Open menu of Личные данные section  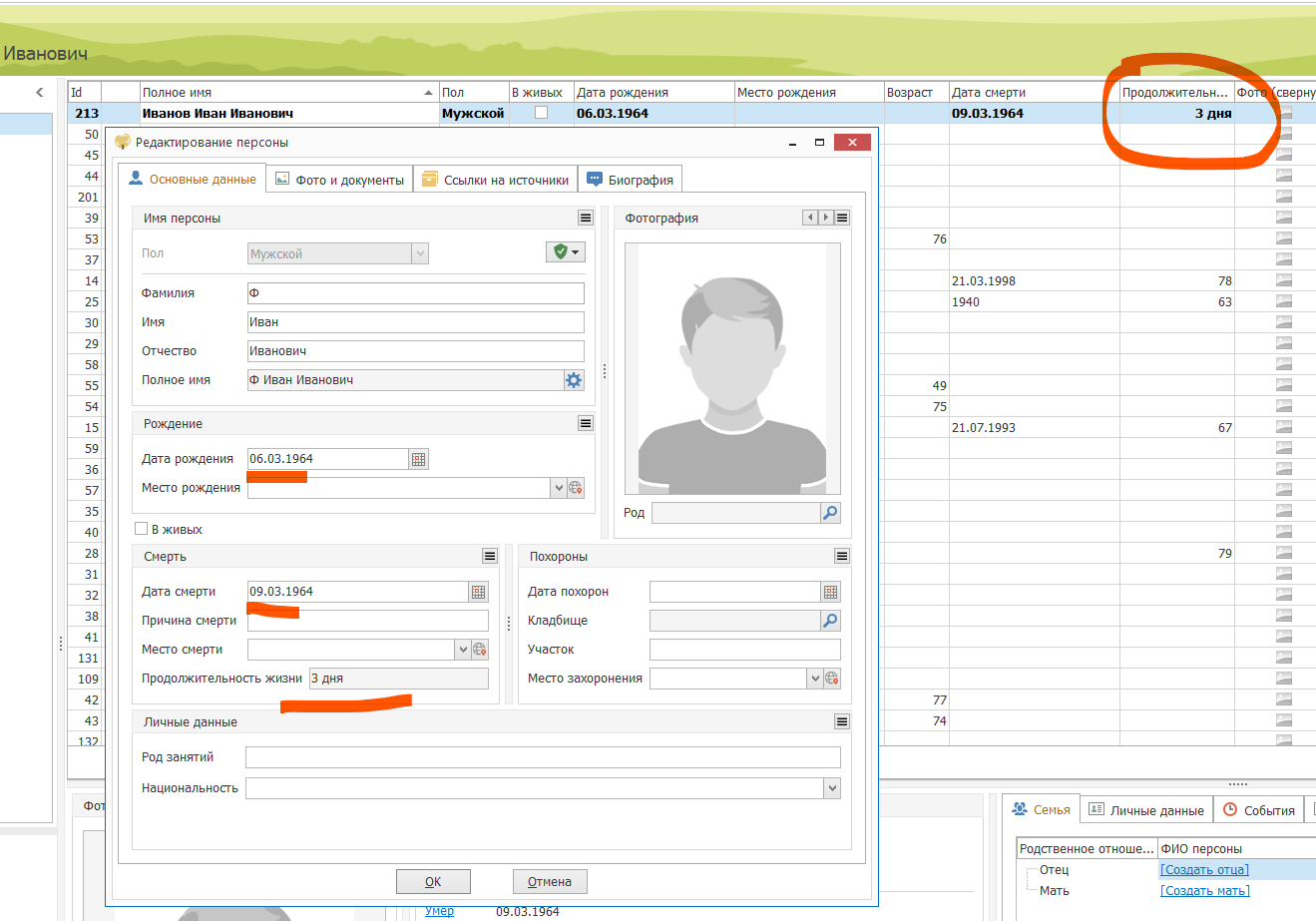point(842,721)
